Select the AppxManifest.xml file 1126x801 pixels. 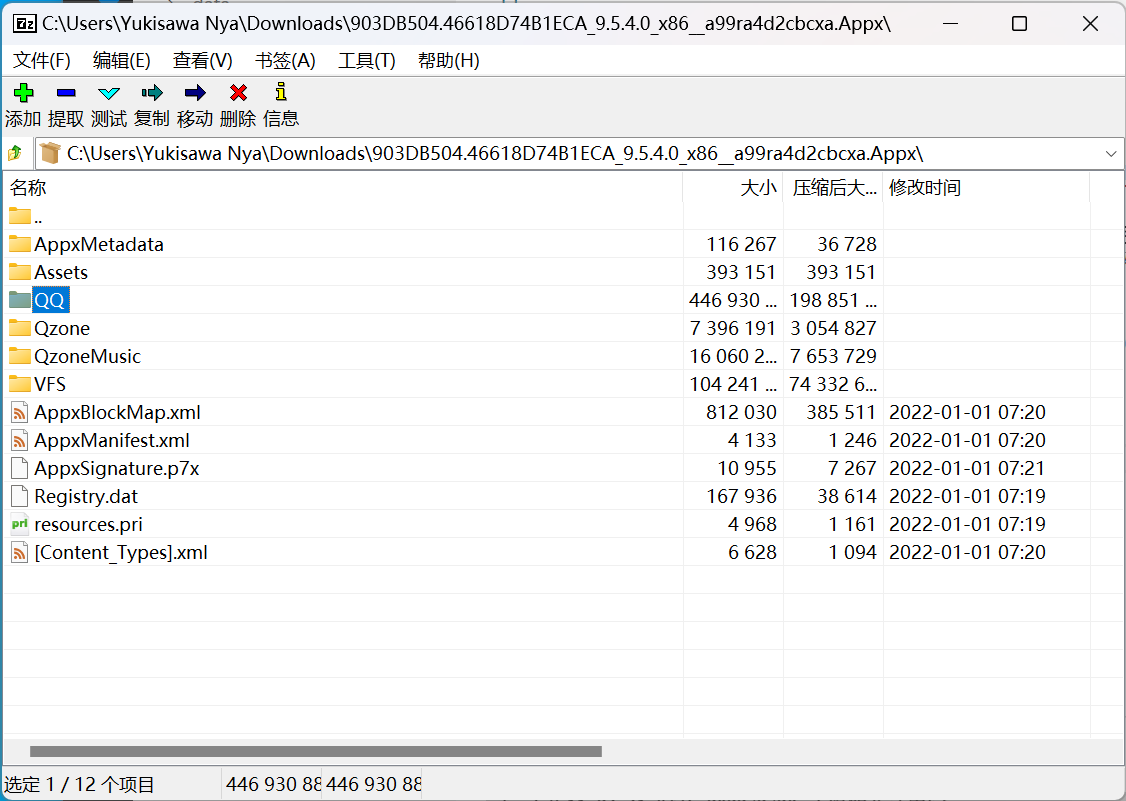[111, 440]
